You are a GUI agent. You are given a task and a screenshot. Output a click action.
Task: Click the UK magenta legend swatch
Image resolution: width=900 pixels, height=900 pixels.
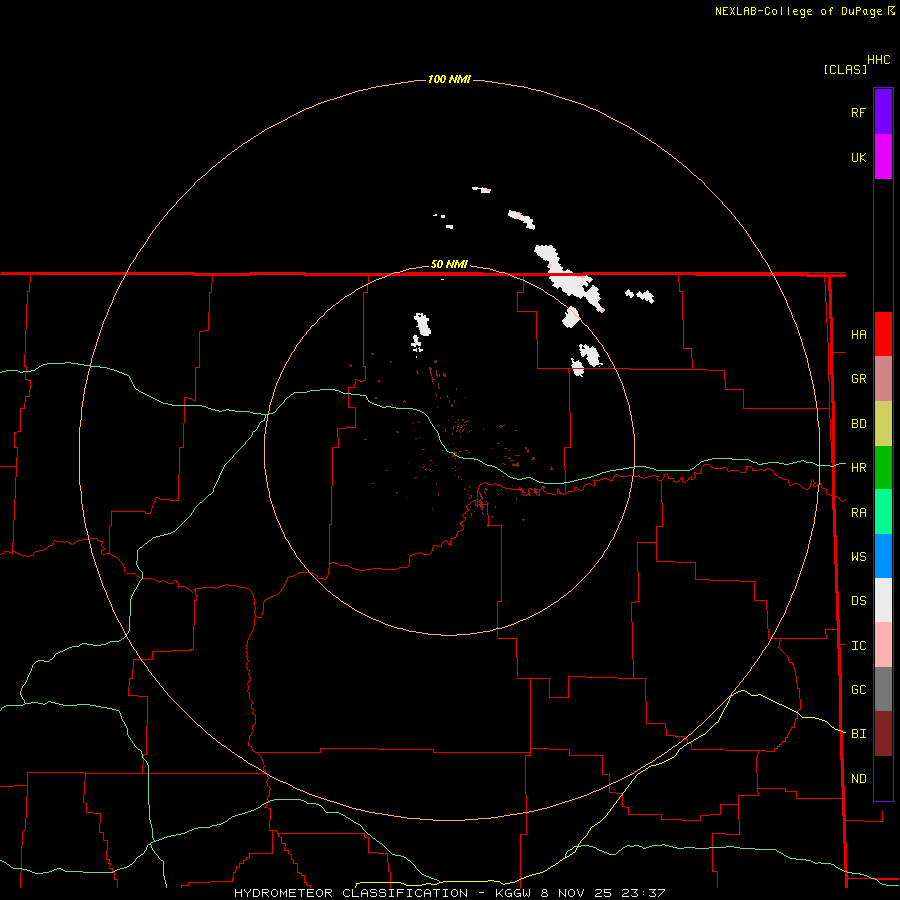(x=883, y=157)
